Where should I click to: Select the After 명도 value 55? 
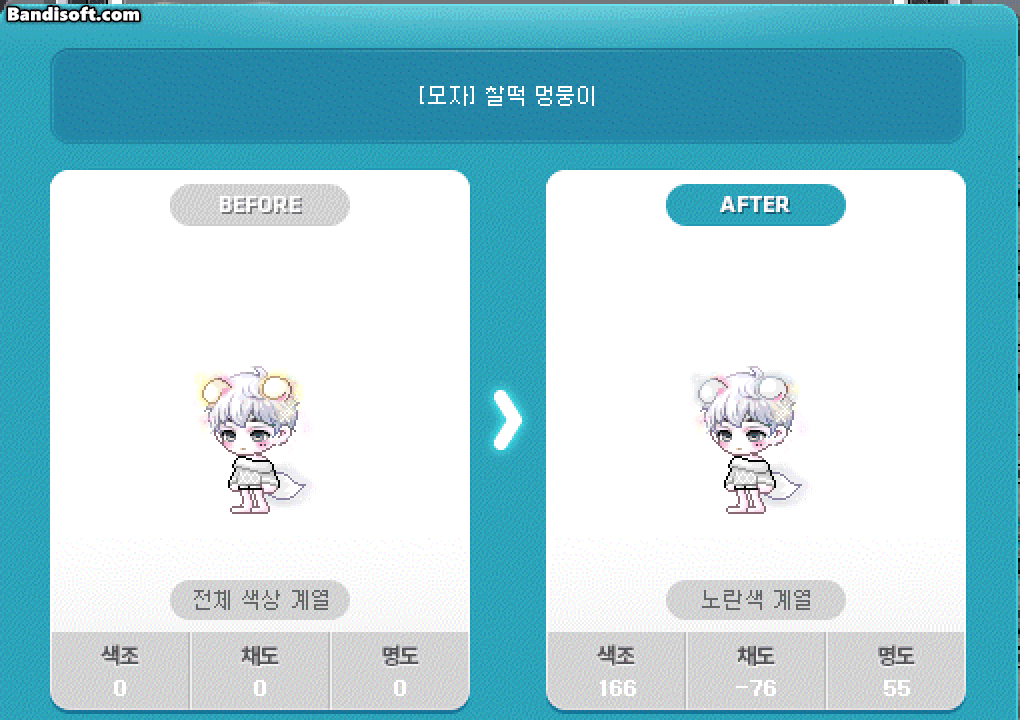[x=896, y=688]
